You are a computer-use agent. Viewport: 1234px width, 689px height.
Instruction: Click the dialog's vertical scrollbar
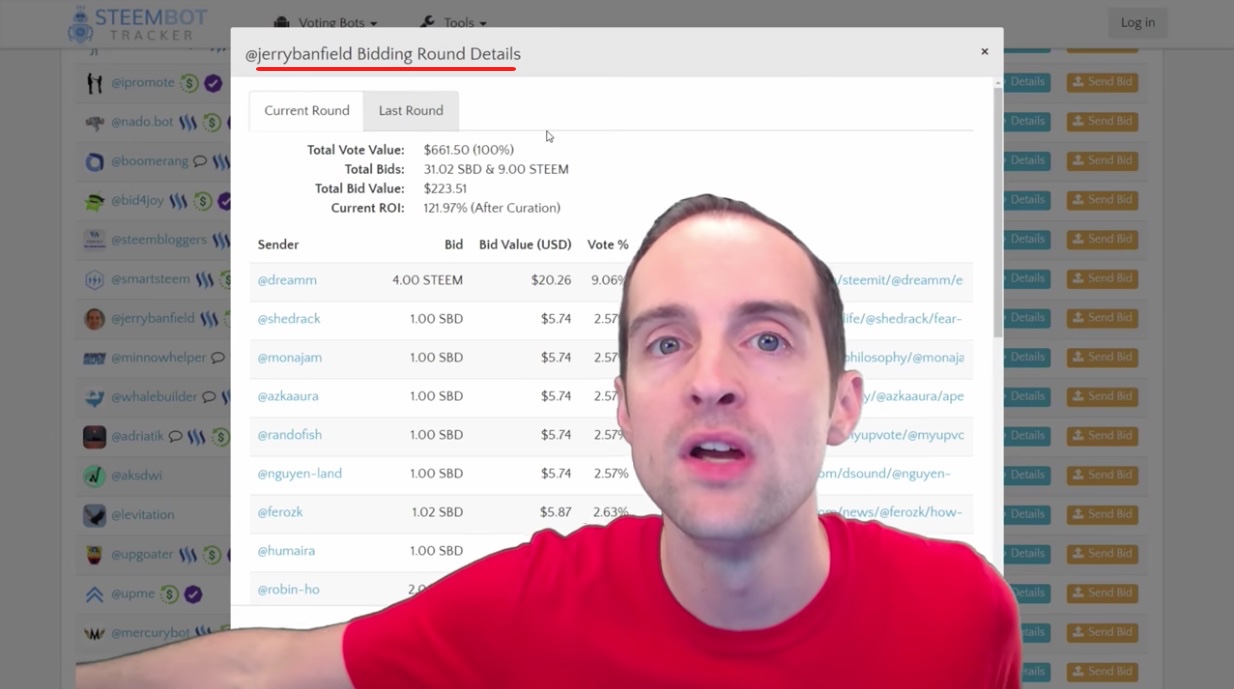(997, 212)
